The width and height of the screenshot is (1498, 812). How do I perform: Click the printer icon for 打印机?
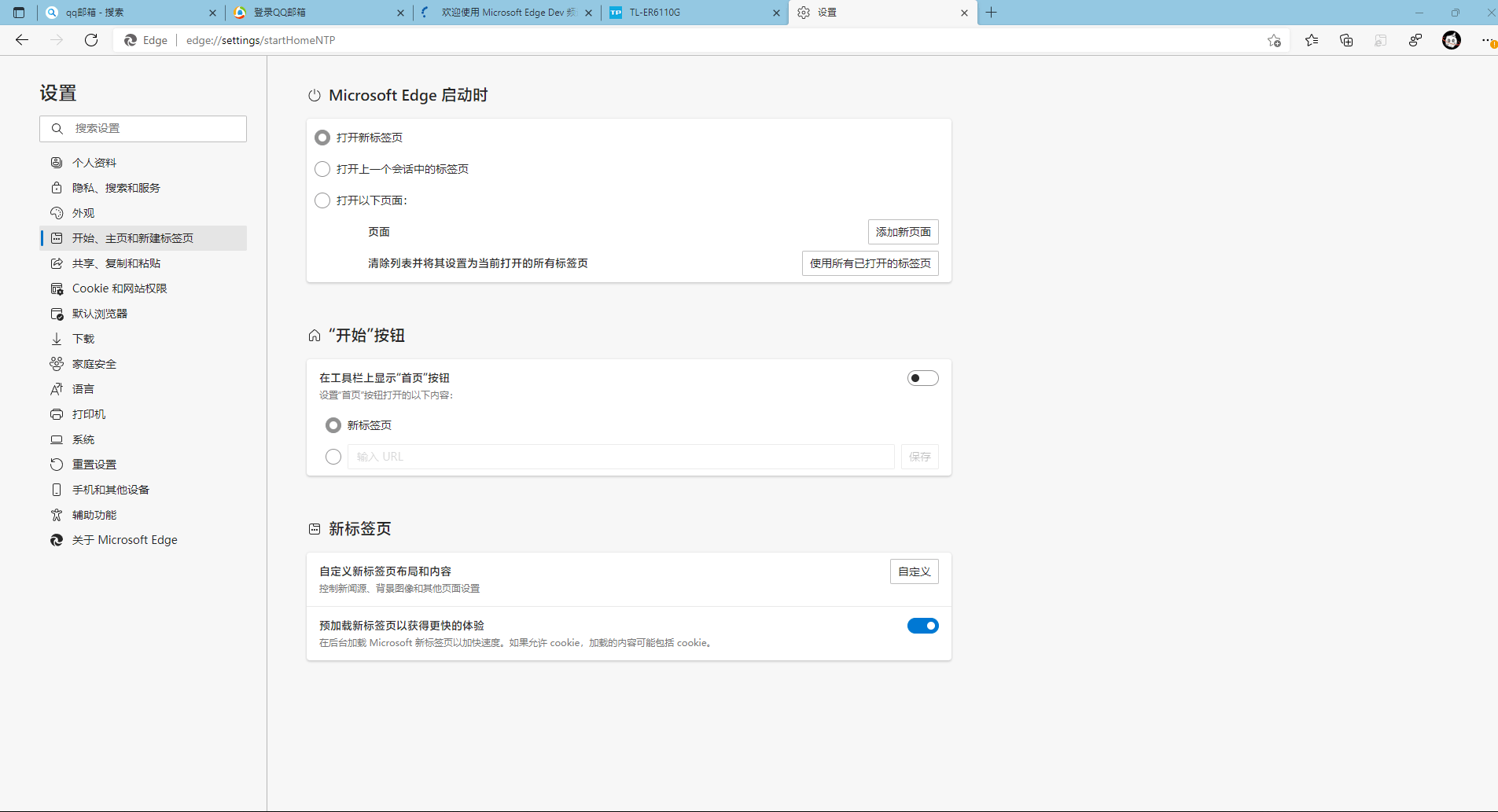(57, 414)
